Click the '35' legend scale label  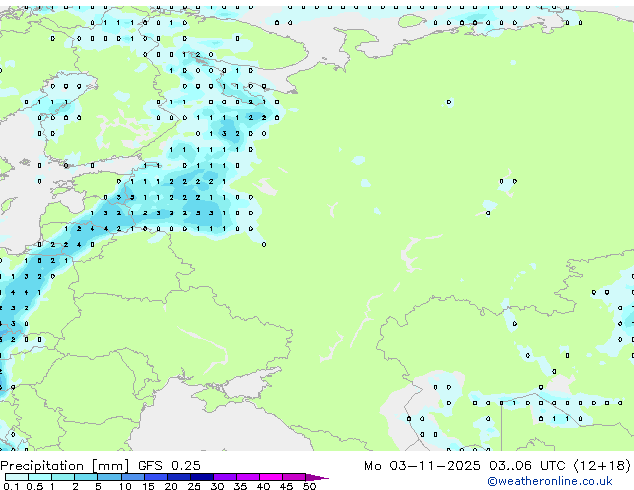[240, 486]
